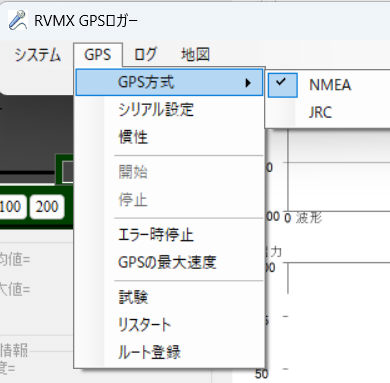Viewport: 390px width, 383px height.
Task: Click the 100 scale button
Action: [x=12, y=207]
